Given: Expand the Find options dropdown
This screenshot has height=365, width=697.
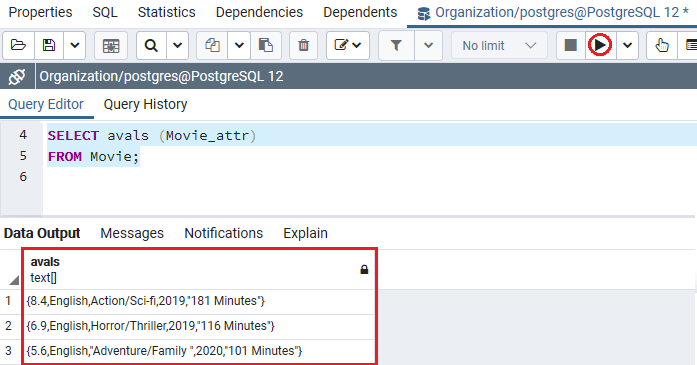Looking at the screenshot, I should pos(177,45).
